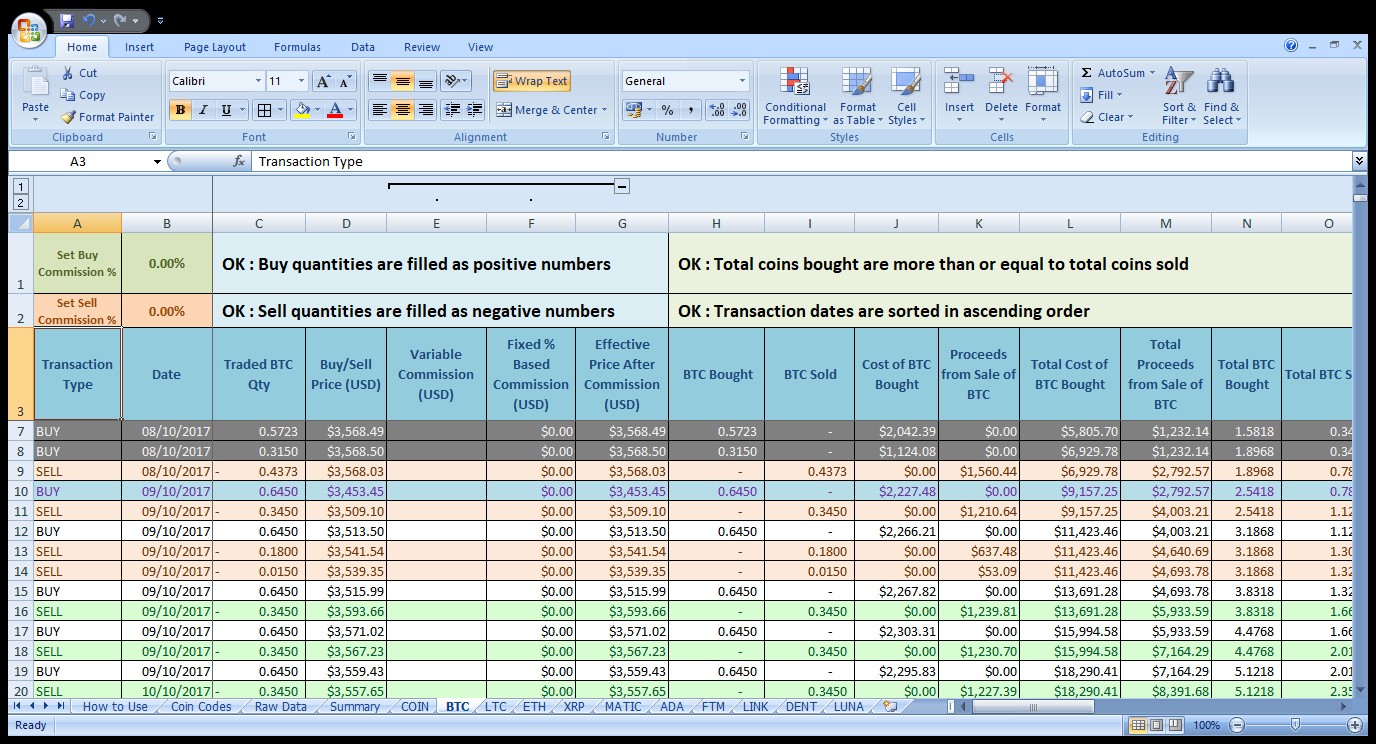Show outline level 1 columns
The height and width of the screenshot is (744, 1376).
pyautogui.click(x=21, y=186)
